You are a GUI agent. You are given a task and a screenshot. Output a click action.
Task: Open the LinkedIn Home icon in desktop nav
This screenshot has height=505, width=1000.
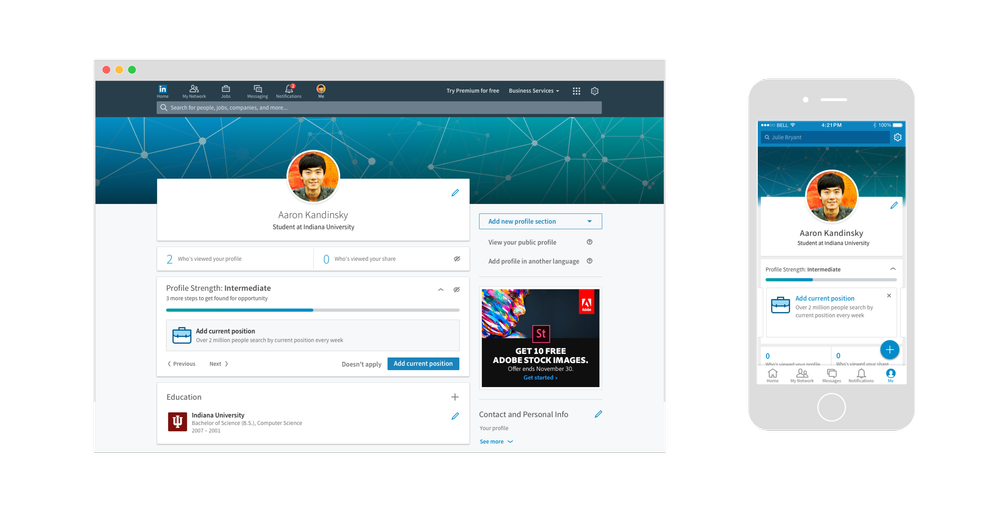coord(163,91)
